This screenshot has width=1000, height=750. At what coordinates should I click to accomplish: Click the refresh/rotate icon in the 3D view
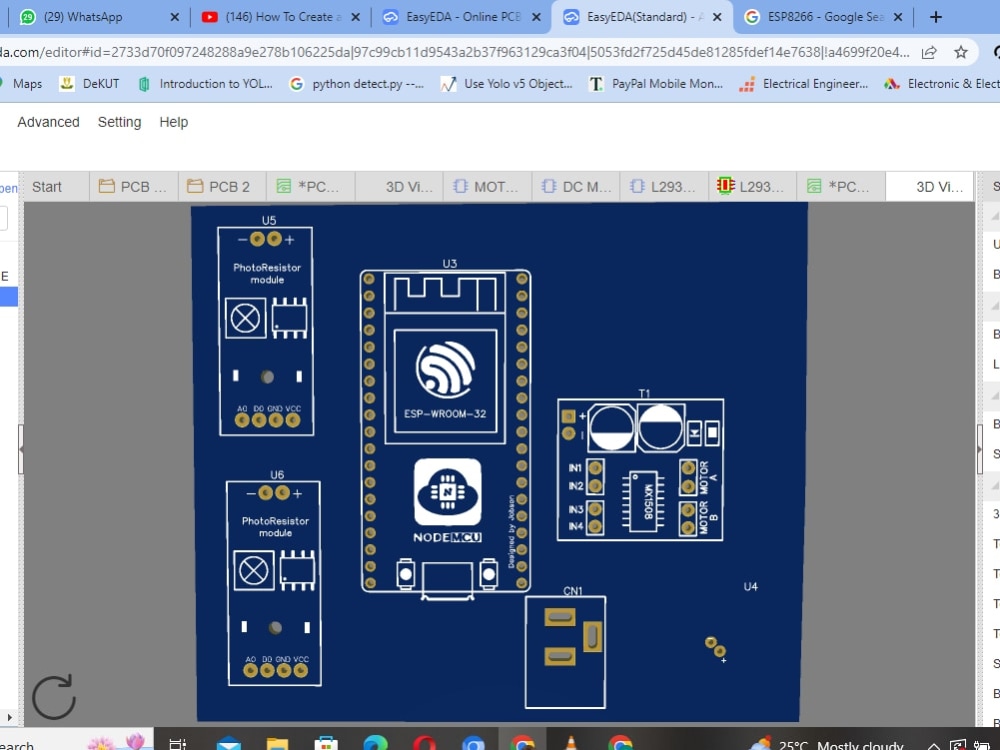click(x=54, y=697)
